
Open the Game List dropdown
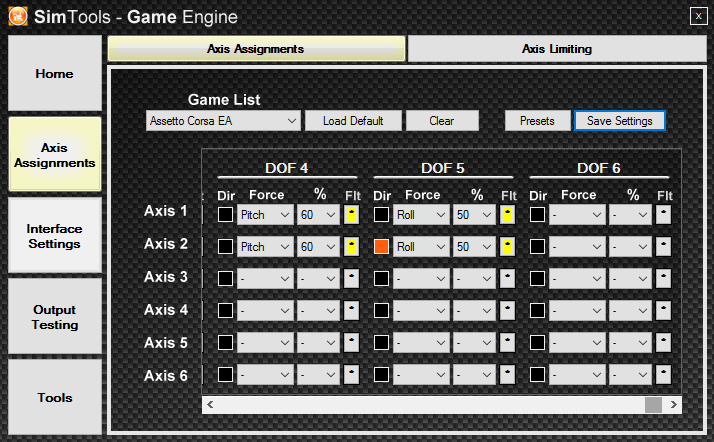(x=223, y=121)
